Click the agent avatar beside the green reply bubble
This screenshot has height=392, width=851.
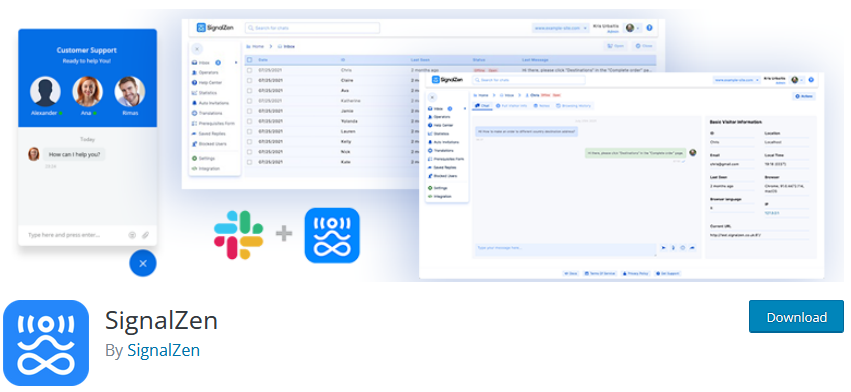point(693,153)
